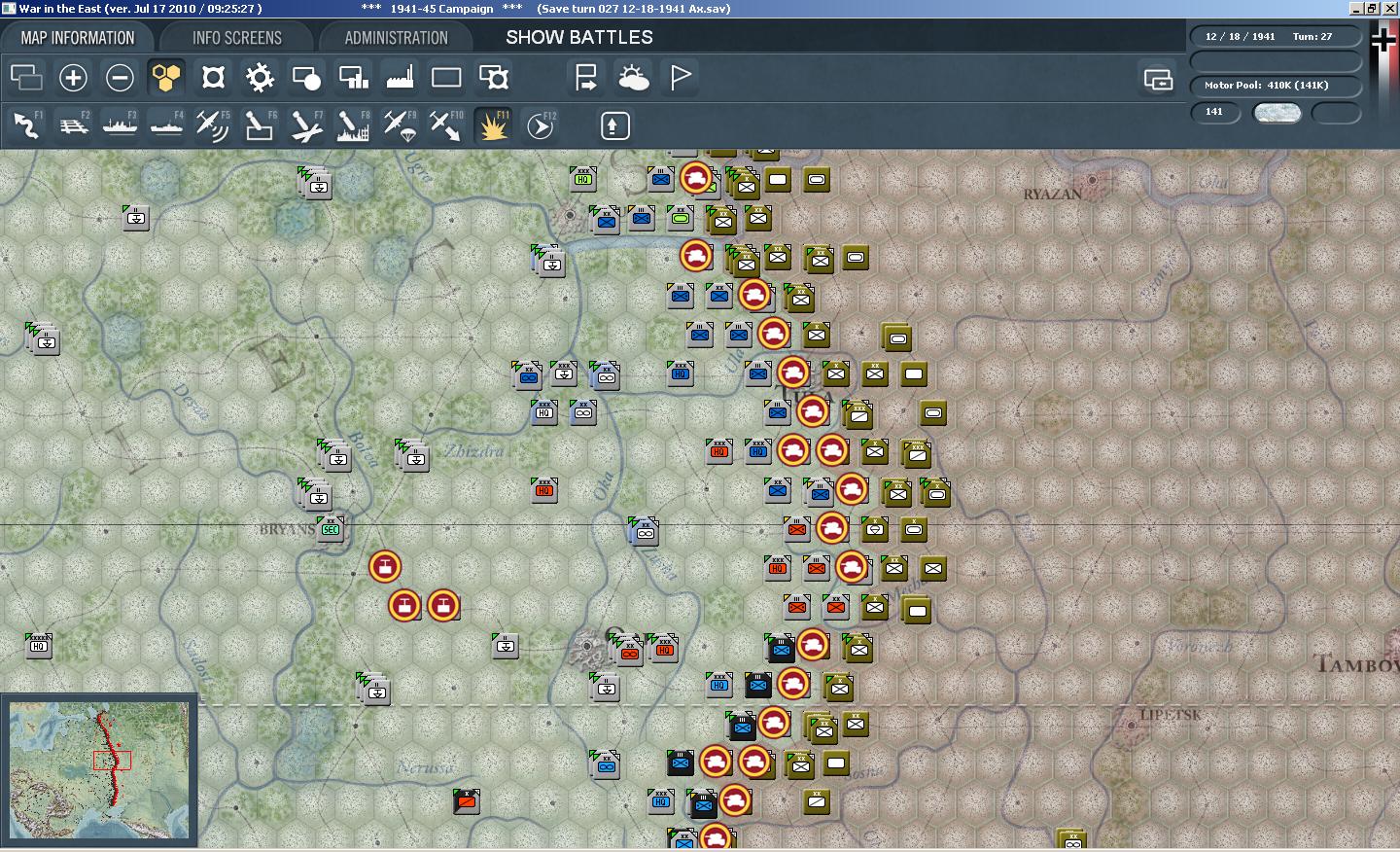The height and width of the screenshot is (852, 1400).
Task: Click the snow weather indicator pill
Action: (1277, 113)
